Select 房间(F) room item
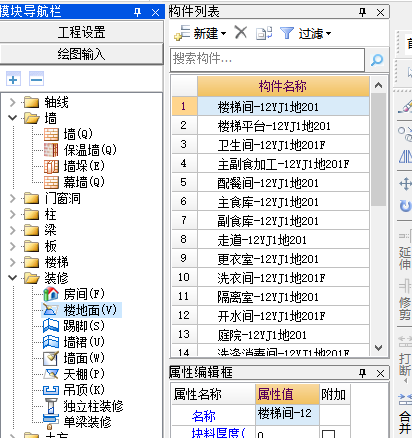 pyautogui.click(x=74, y=294)
